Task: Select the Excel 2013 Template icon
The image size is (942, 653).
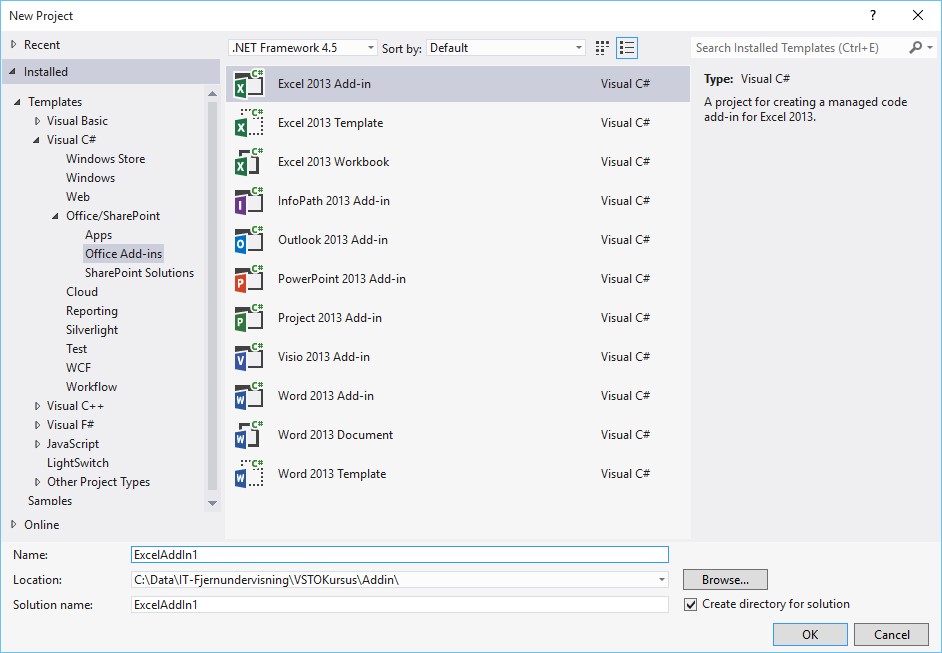Action: [248, 123]
